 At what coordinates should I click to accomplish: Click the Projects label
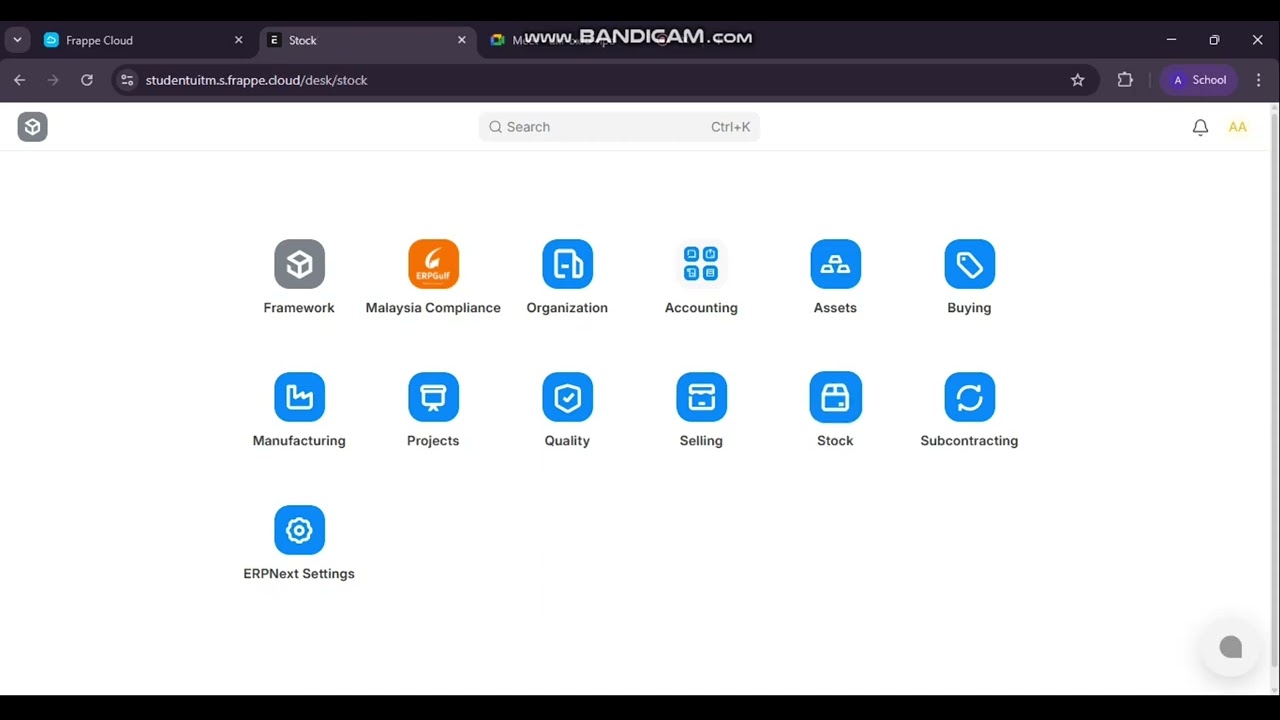tap(433, 441)
